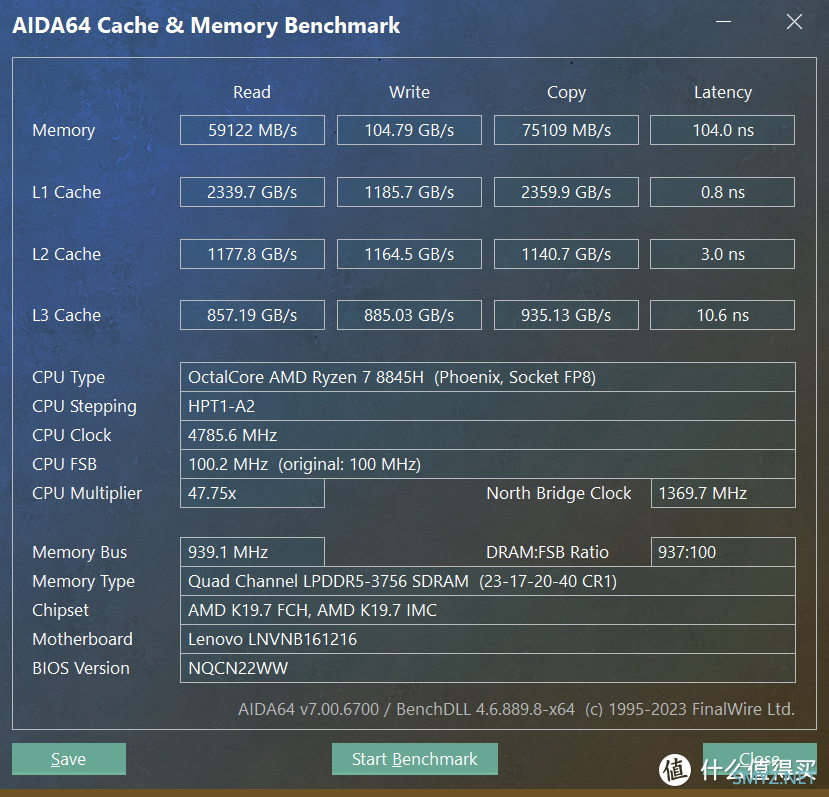Viewport: 829px width, 797px height.
Task: Click the CPU Type field showing Ryzen 7 8845H
Action: 487,377
